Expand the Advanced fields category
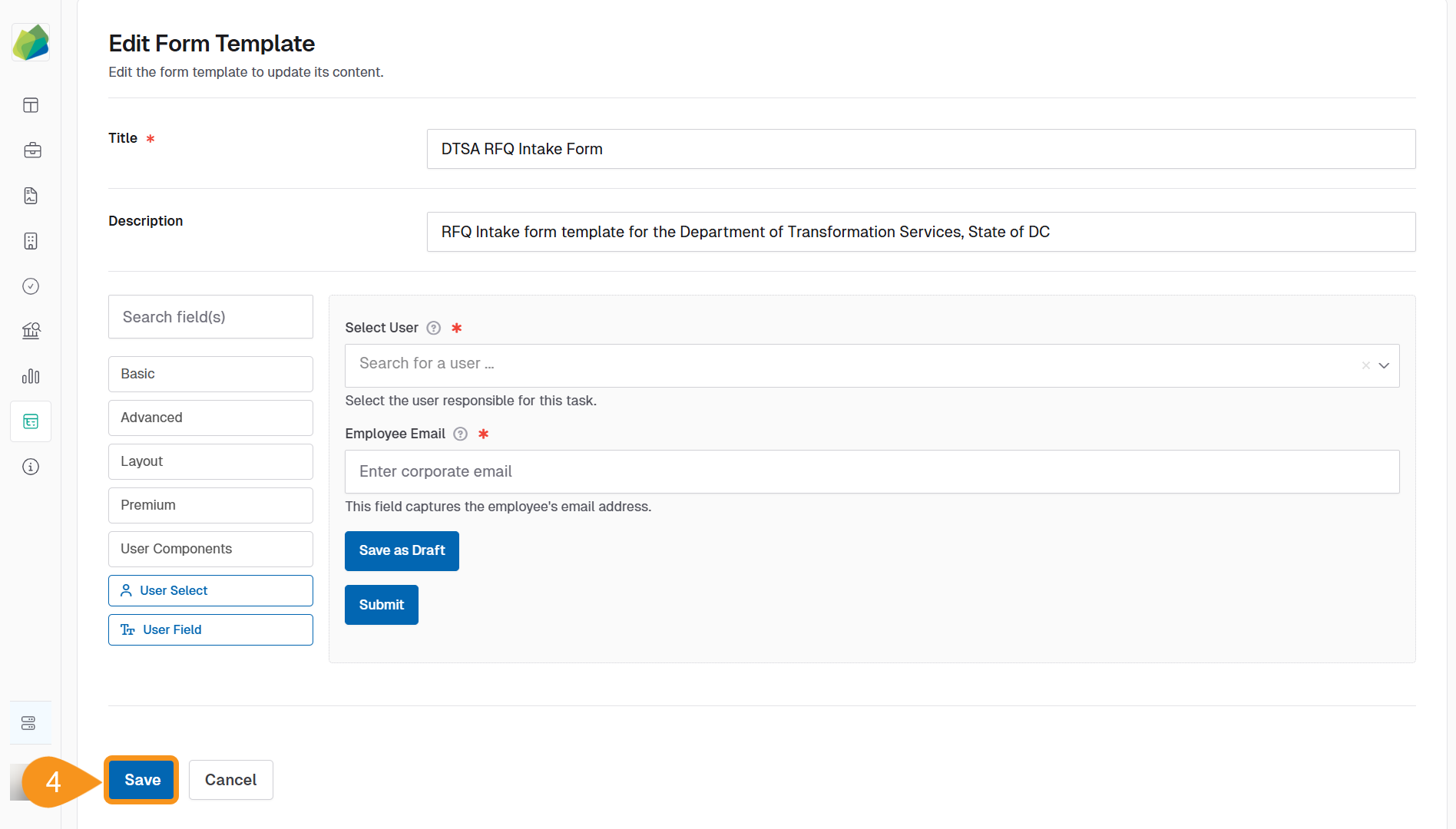 click(x=210, y=418)
